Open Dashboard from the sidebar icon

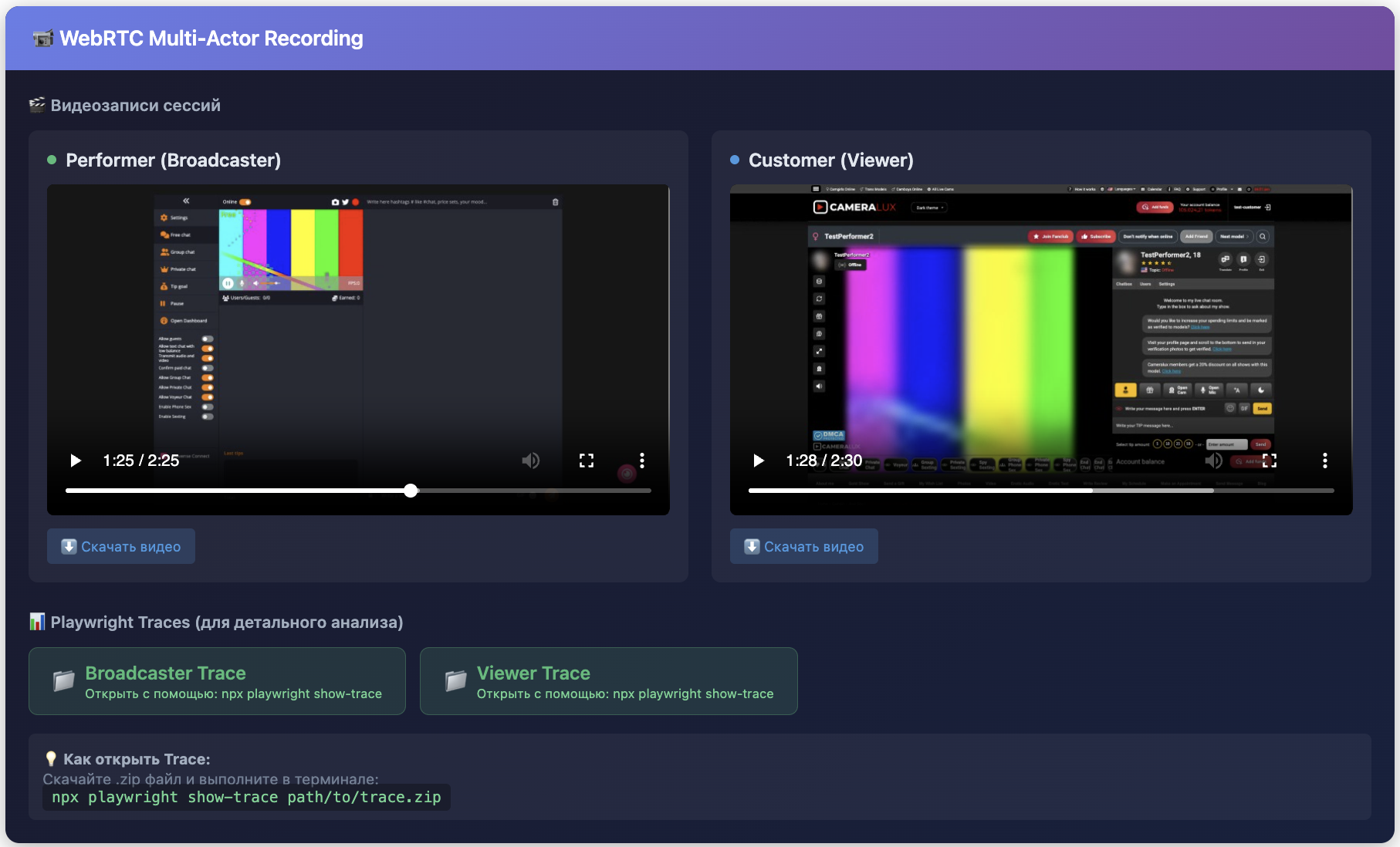tap(164, 321)
